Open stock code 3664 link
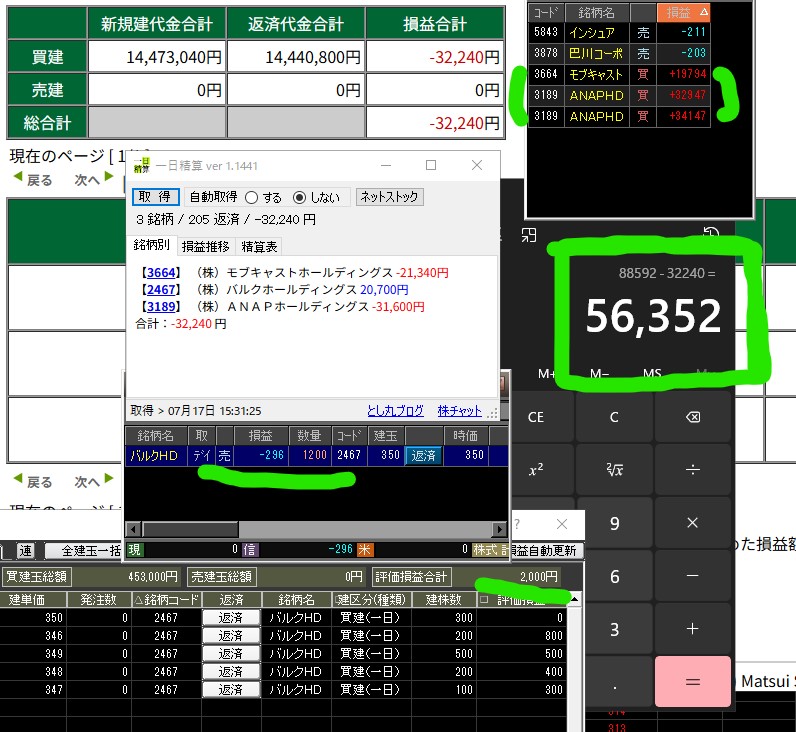The width and height of the screenshot is (796, 732). point(161,273)
